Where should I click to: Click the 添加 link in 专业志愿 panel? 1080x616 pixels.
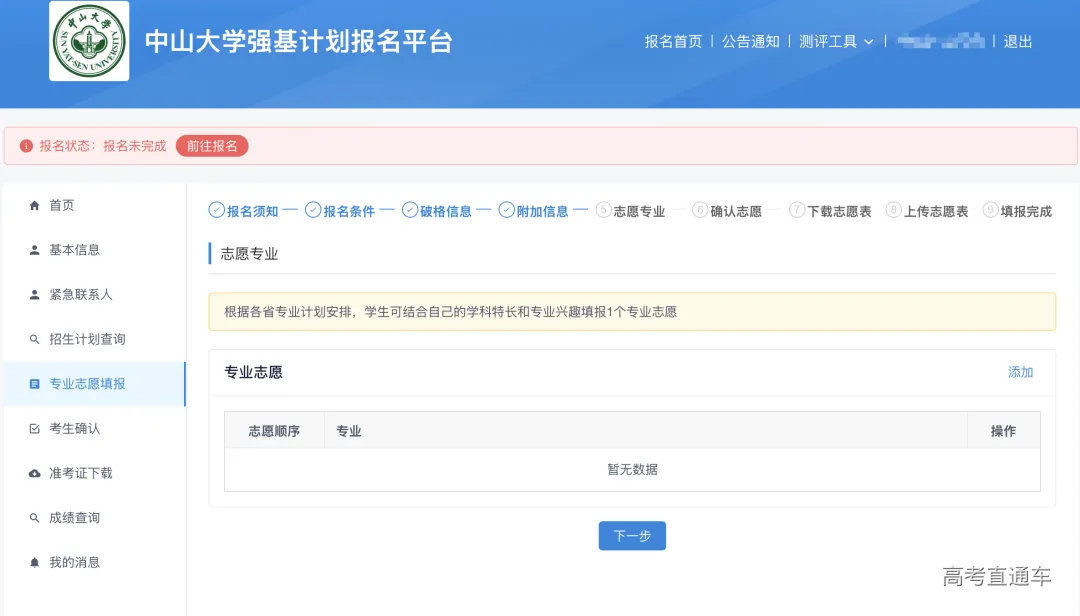1021,371
